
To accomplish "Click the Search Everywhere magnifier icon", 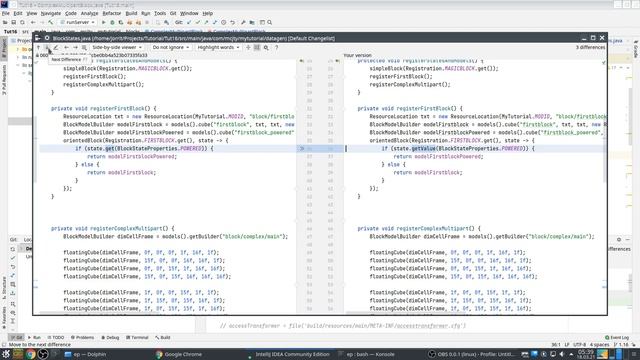I will pos(269,22).
